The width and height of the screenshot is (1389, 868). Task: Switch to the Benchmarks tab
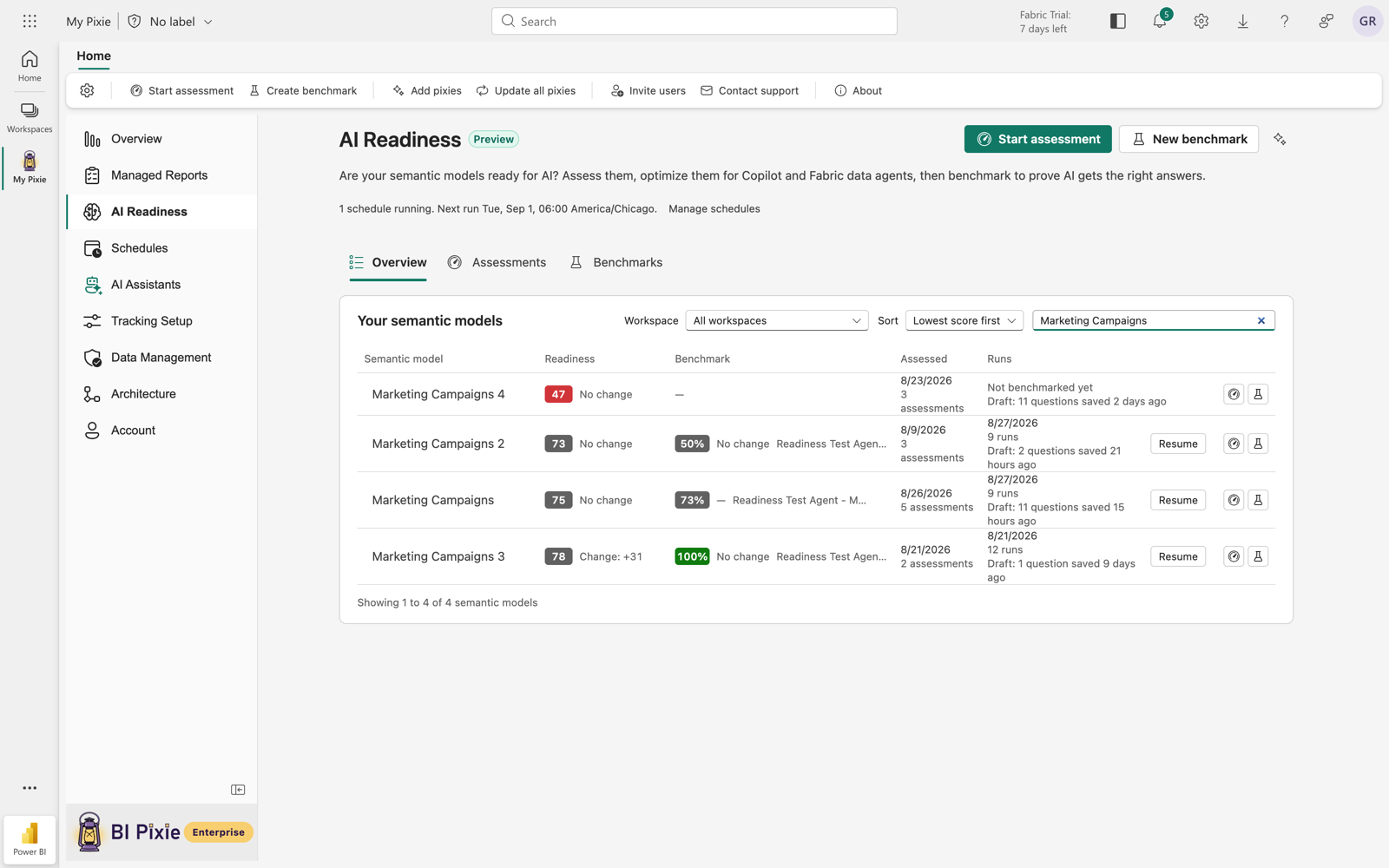coord(616,262)
